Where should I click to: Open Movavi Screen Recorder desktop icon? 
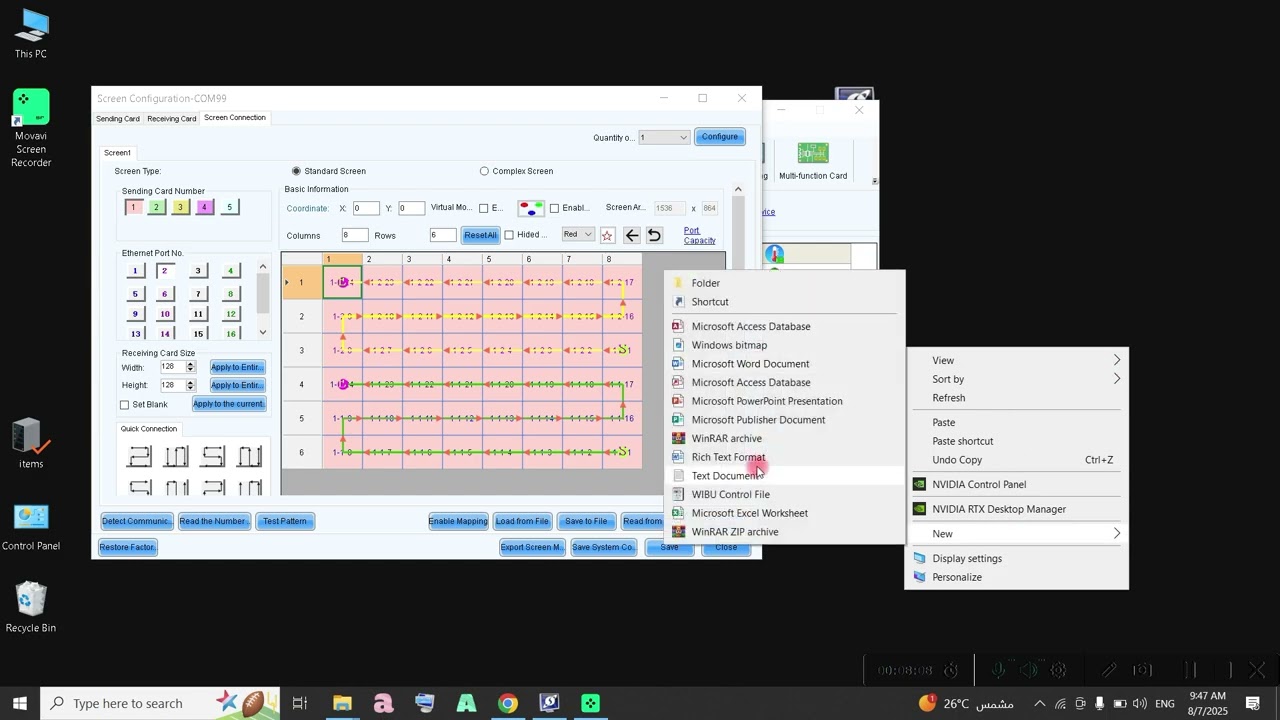click(31, 129)
